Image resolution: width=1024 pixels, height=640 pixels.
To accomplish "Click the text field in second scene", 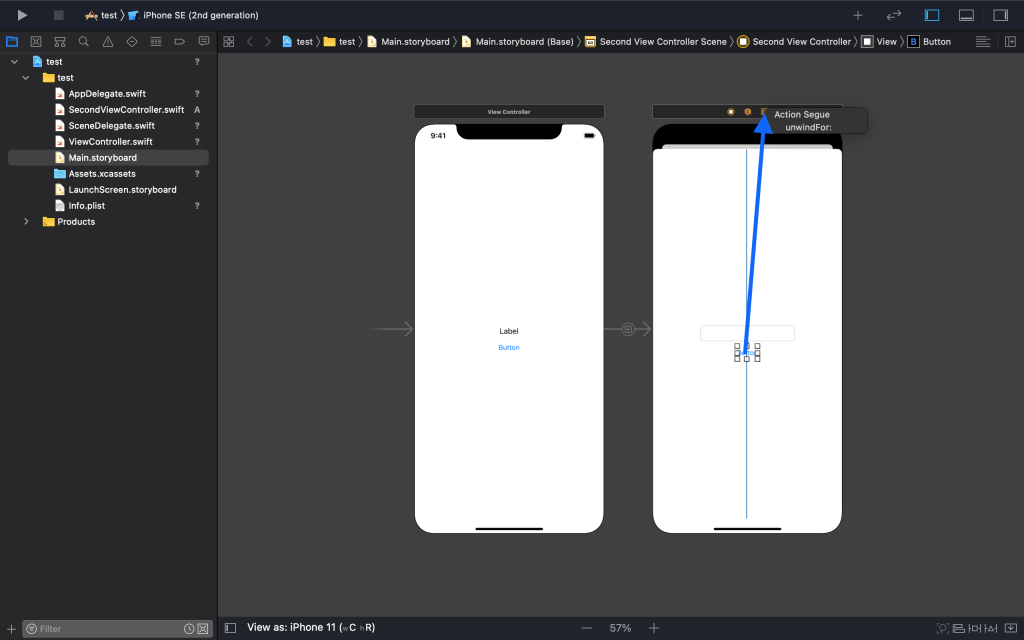I will tap(747, 333).
